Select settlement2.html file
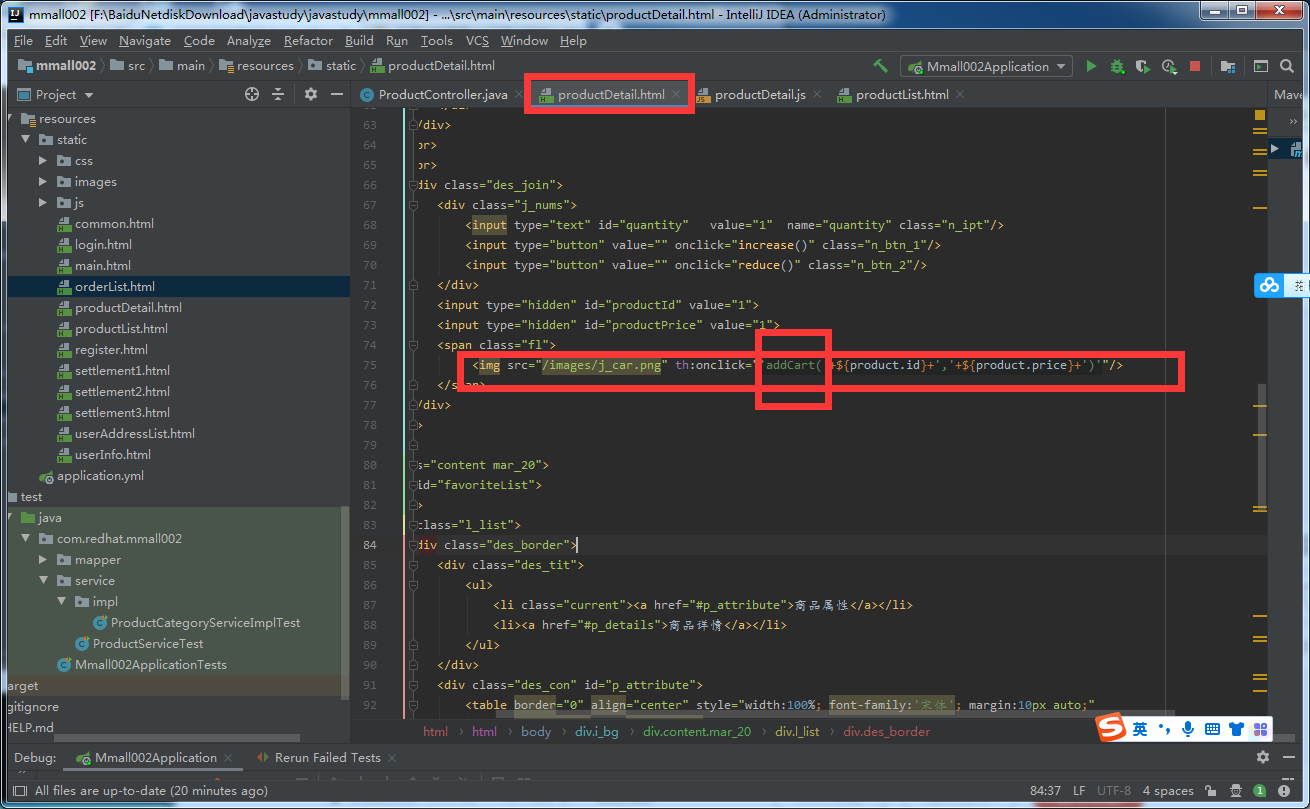The width and height of the screenshot is (1310, 809). [122, 392]
